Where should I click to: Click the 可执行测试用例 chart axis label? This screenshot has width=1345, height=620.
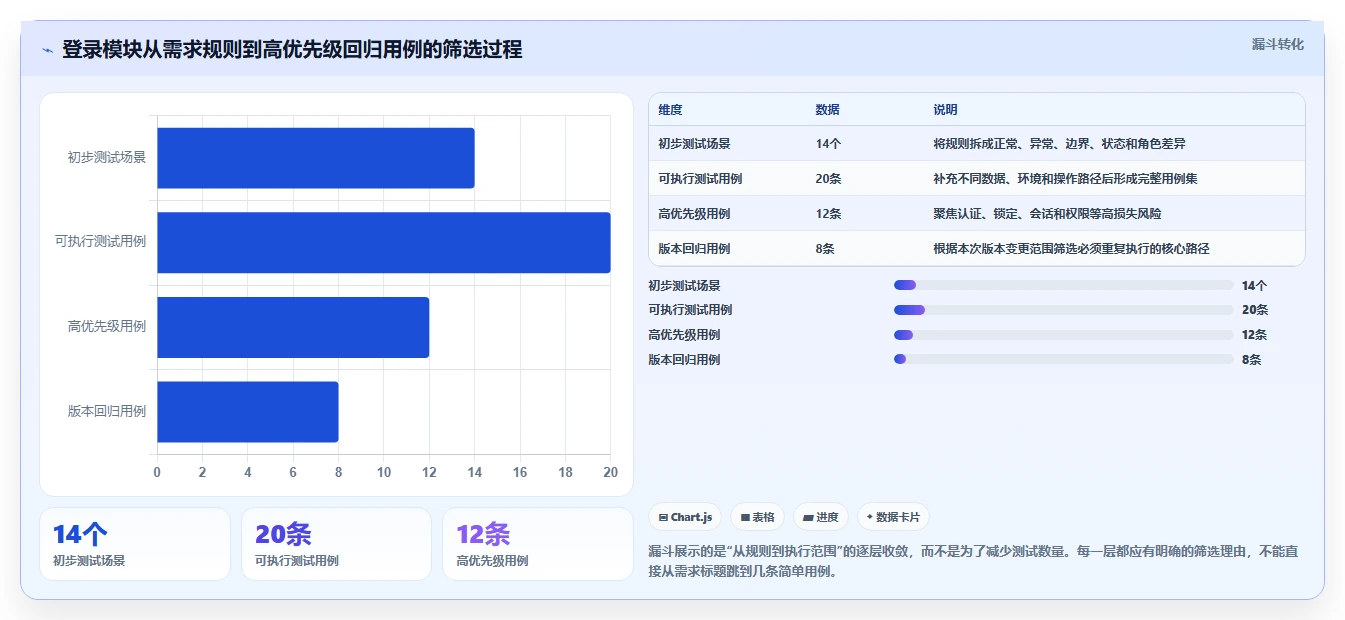tap(100, 242)
